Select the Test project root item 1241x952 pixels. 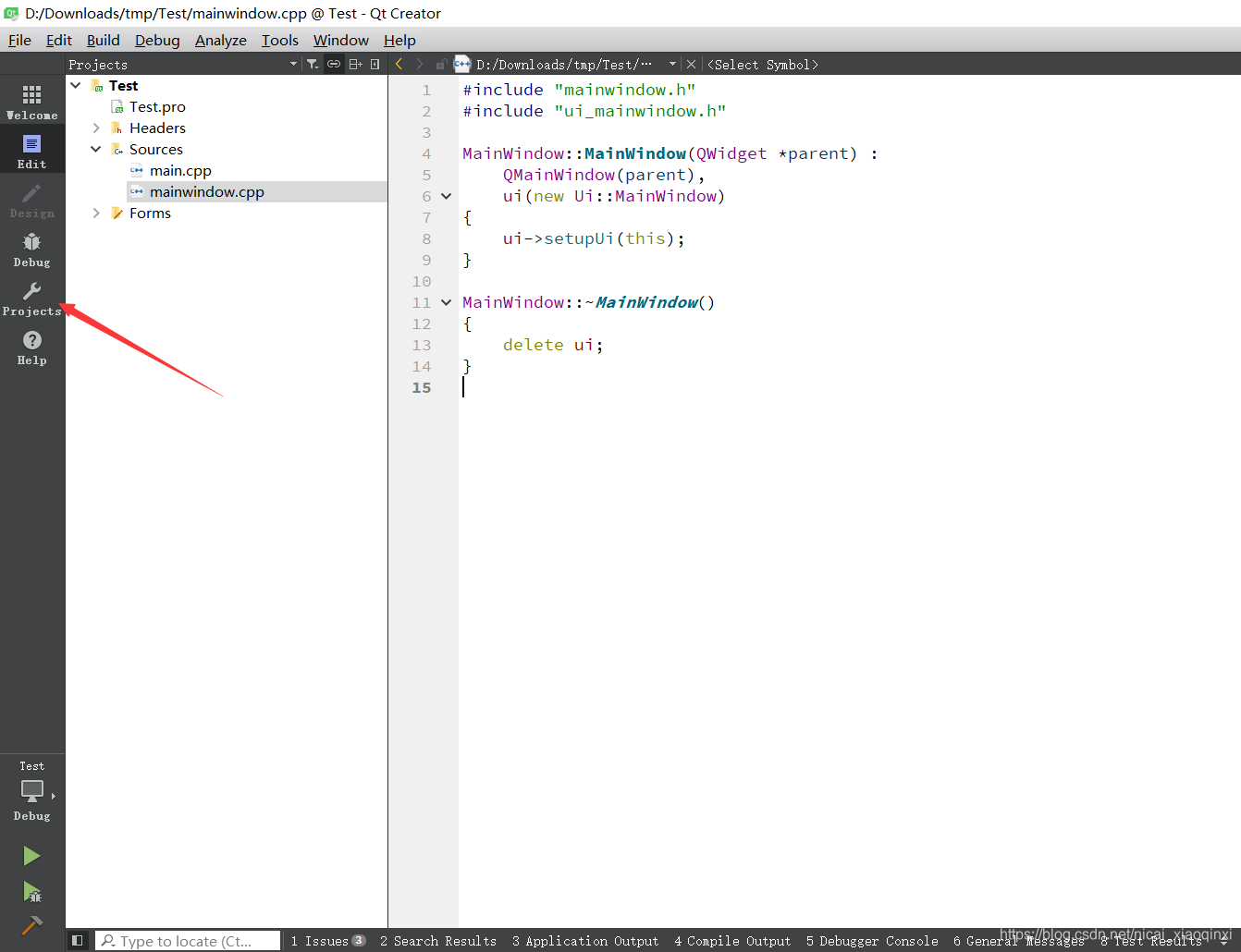(123, 85)
